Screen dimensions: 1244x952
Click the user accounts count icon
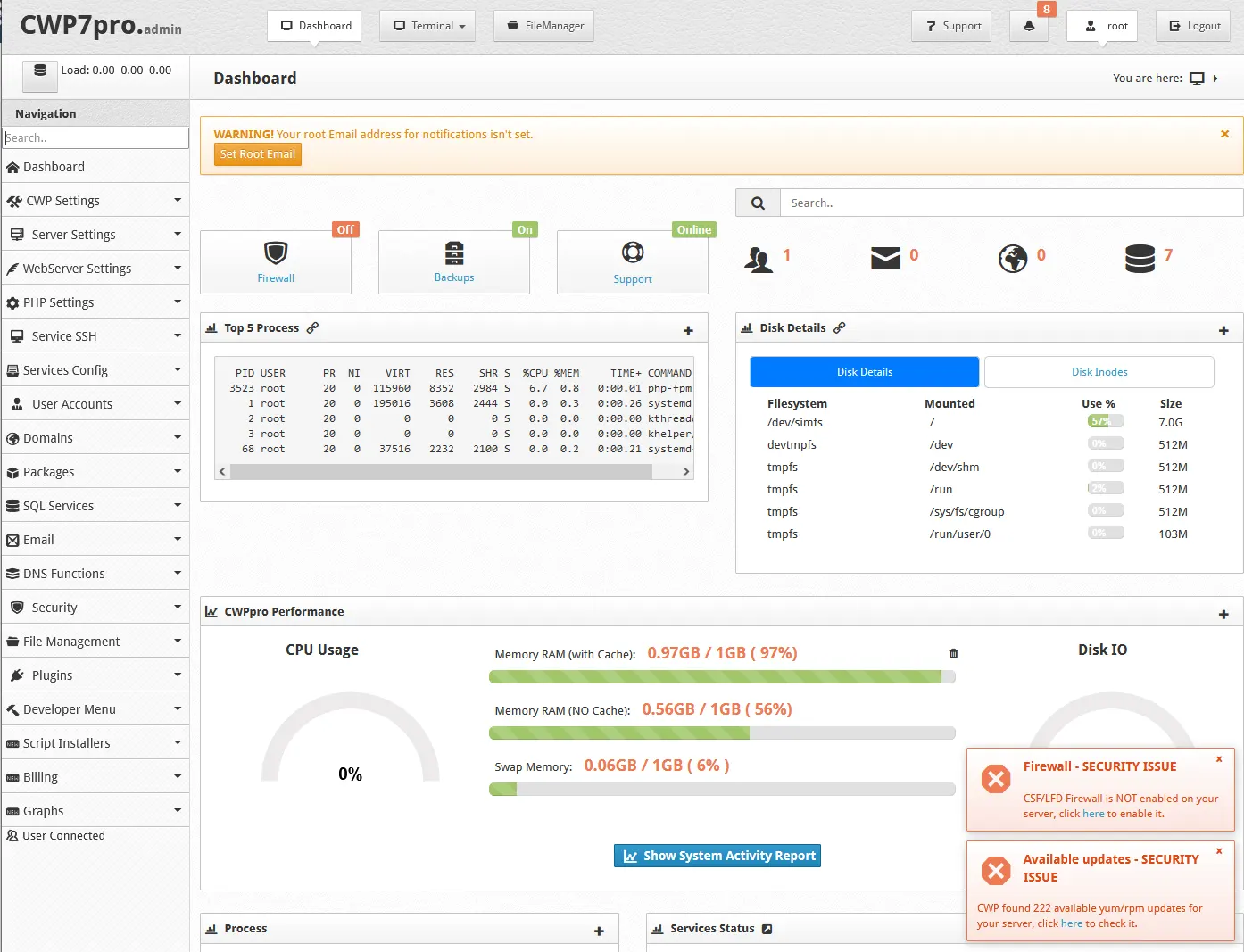[759, 259]
